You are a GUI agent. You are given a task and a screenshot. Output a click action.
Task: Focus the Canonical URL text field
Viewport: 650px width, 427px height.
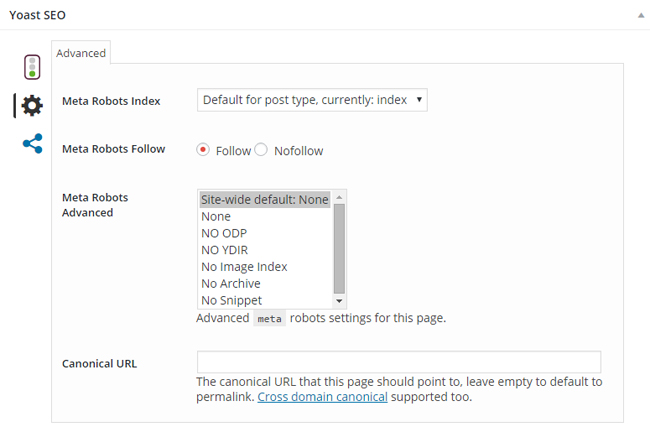point(398,362)
